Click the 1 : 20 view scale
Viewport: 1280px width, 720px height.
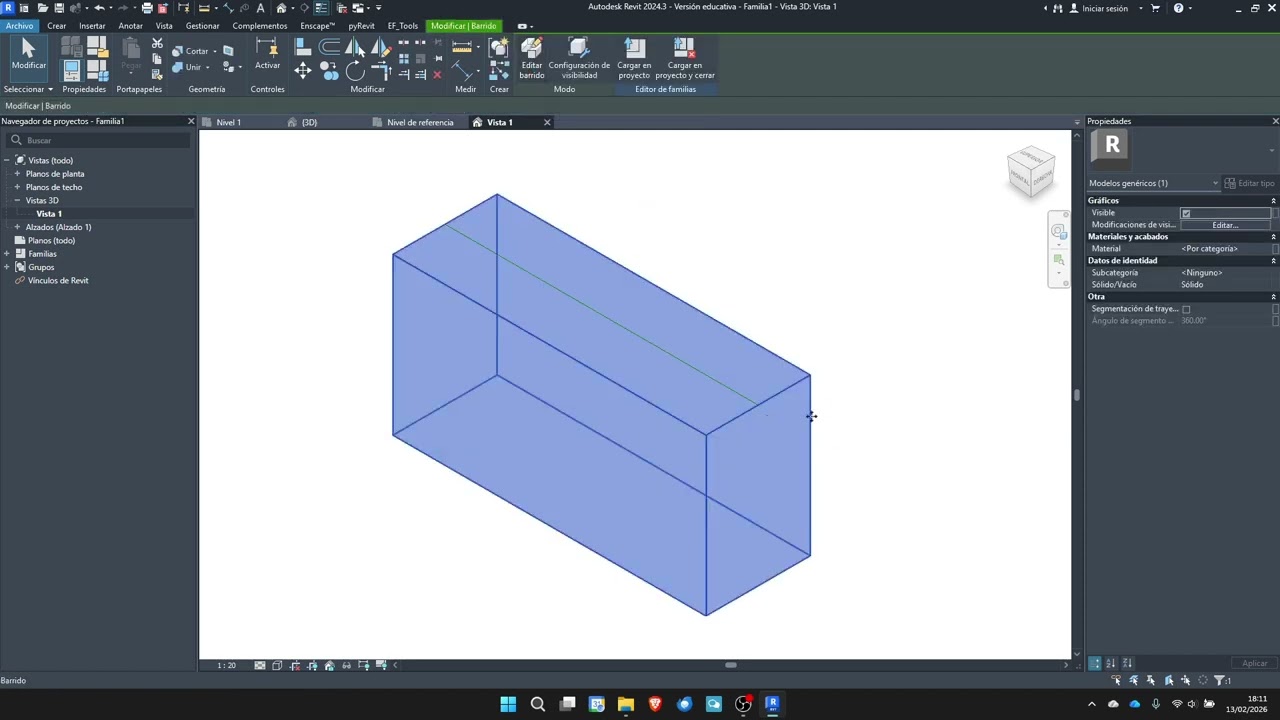pos(227,665)
